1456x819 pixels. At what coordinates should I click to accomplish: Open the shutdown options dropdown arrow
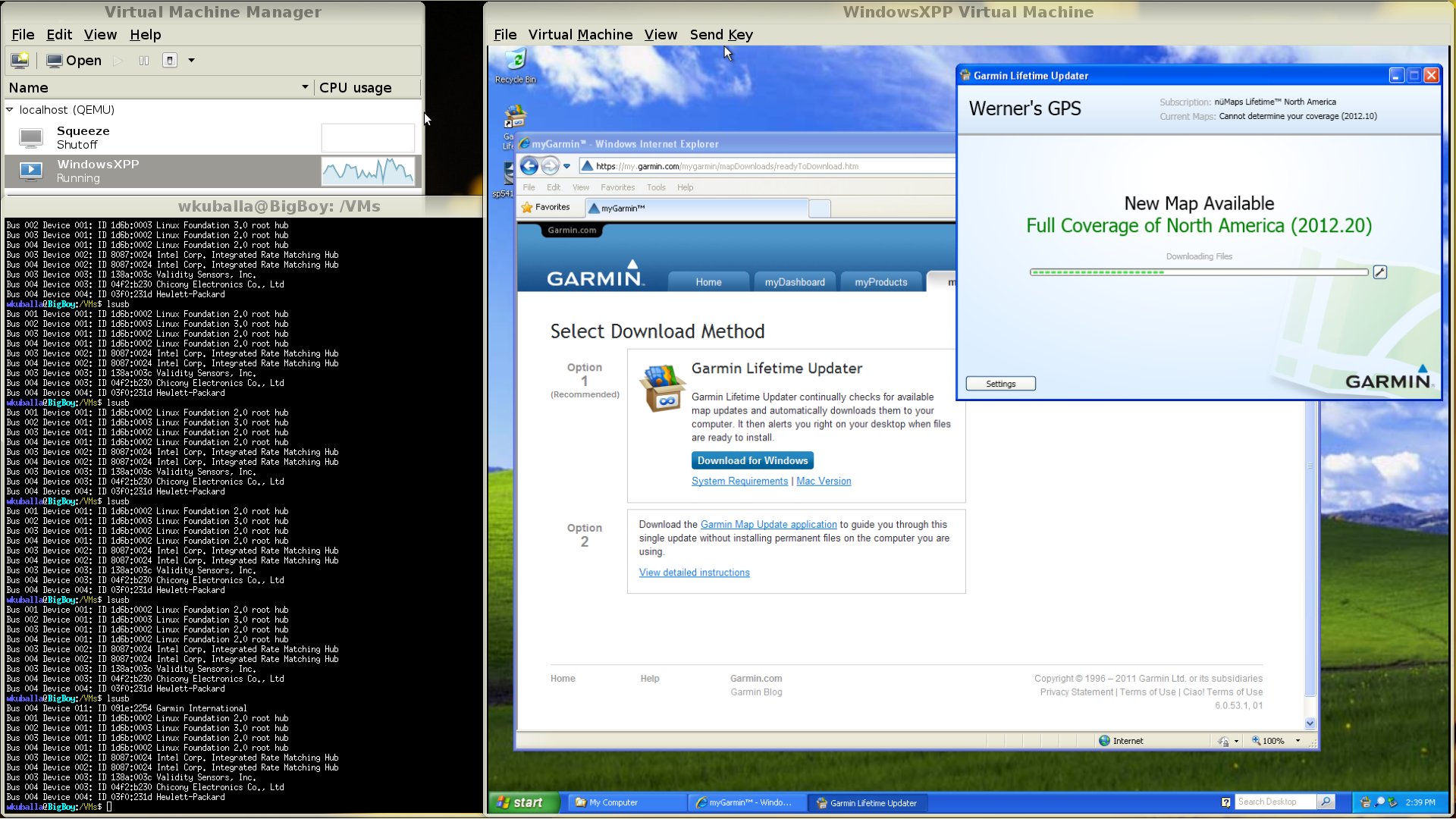click(x=191, y=61)
